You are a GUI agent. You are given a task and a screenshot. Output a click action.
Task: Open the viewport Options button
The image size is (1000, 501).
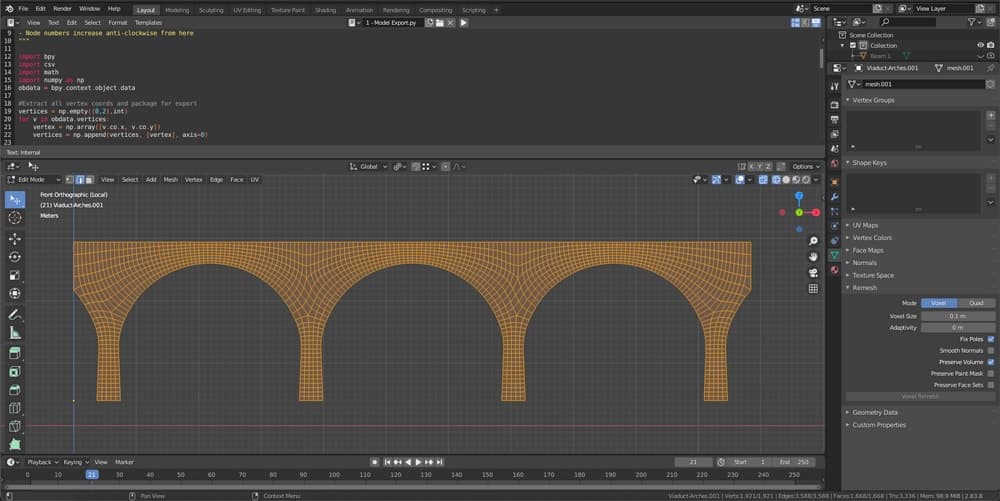point(804,166)
